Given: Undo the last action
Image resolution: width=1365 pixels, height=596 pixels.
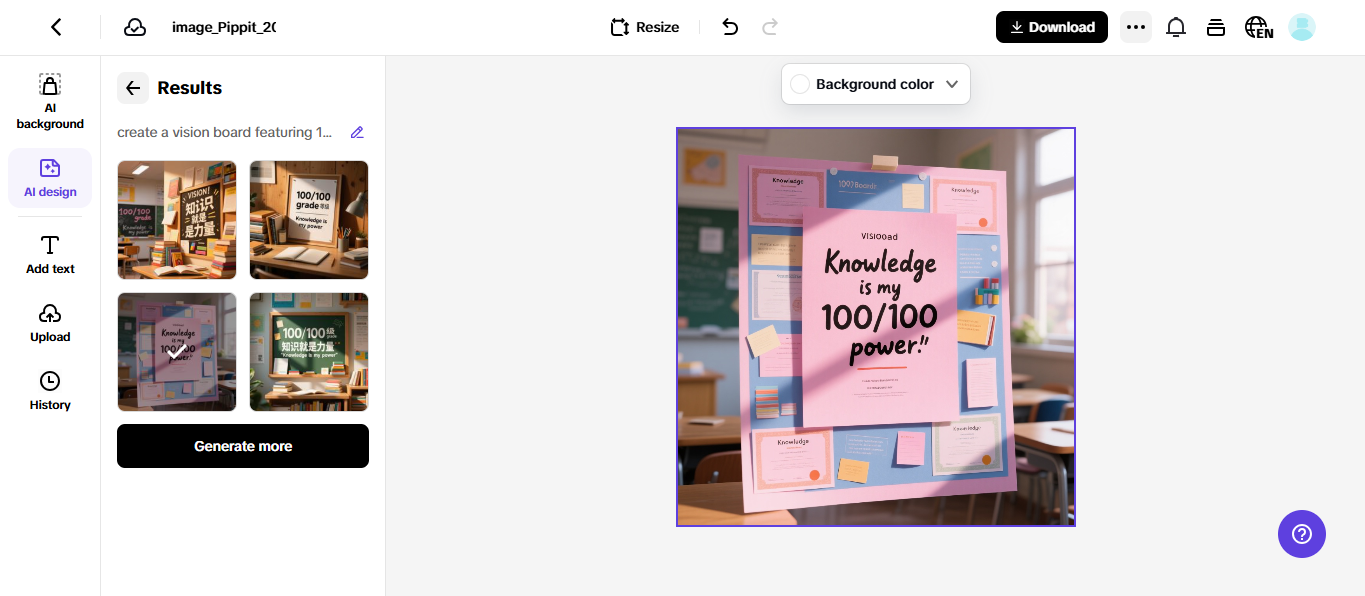Looking at the screenshot, I should 730,27.
